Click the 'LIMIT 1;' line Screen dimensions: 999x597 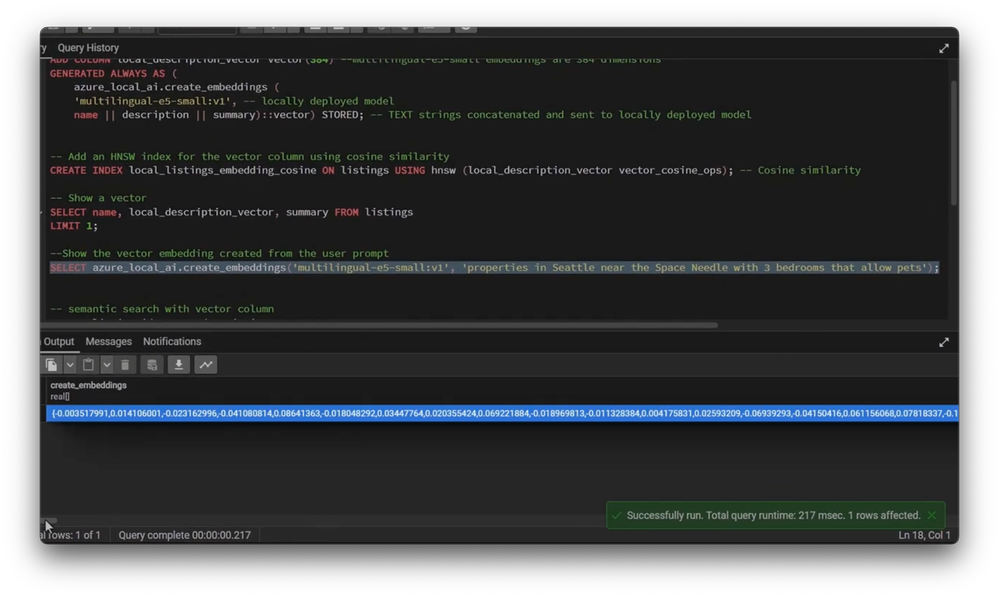[x=74, y=226]
